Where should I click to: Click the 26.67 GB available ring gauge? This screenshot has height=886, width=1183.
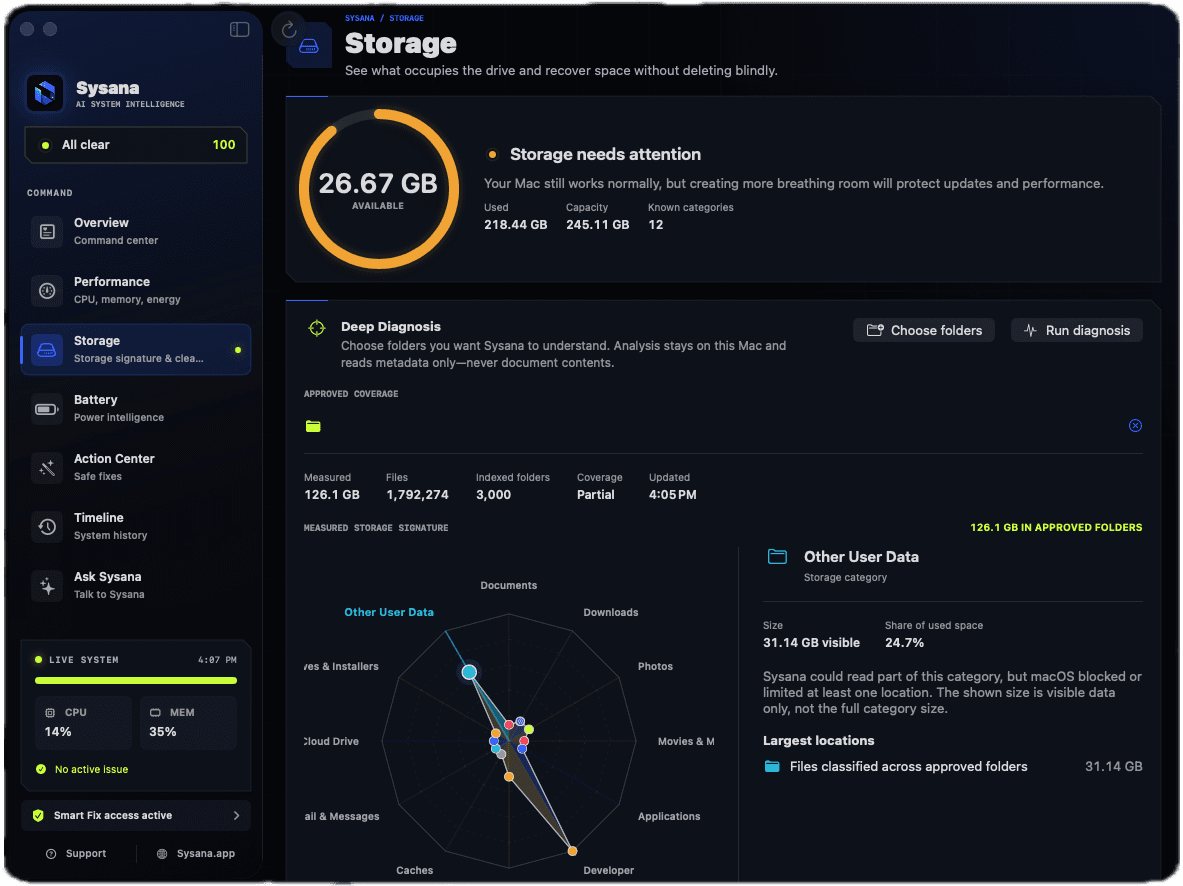[x=378, y=189]
